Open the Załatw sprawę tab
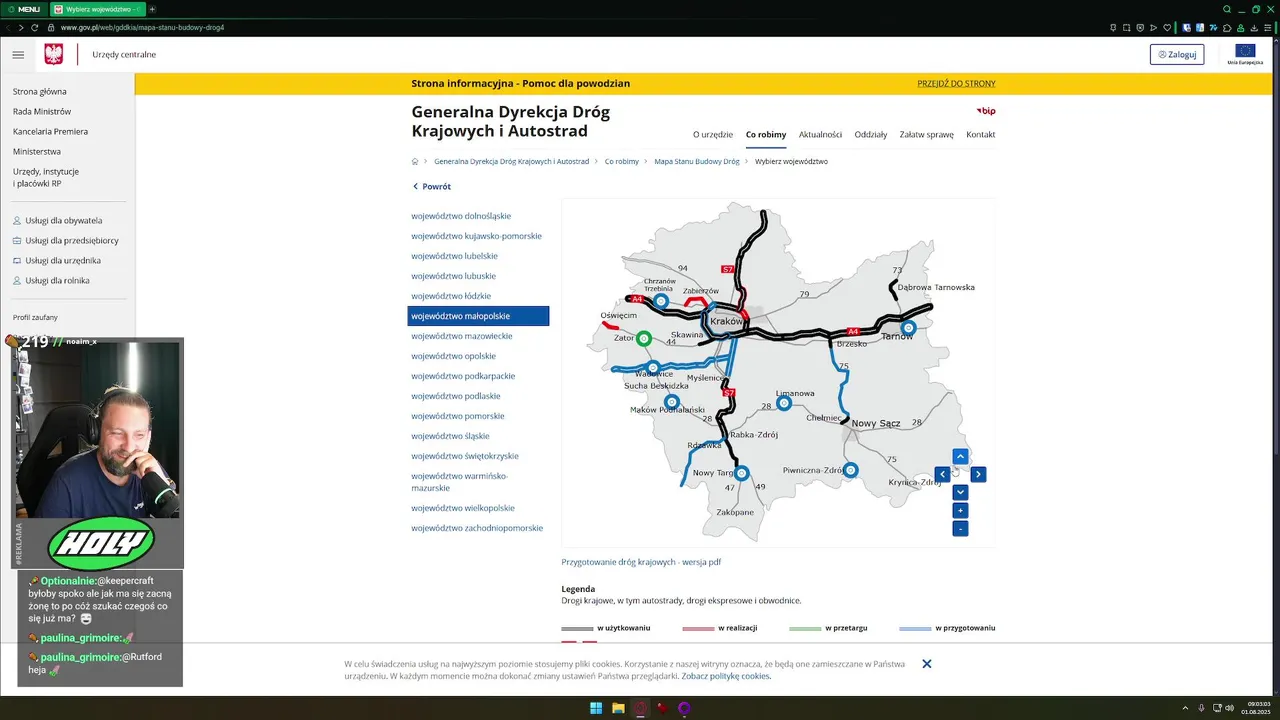Screen dimensions: 1280x720 [926, 134]
